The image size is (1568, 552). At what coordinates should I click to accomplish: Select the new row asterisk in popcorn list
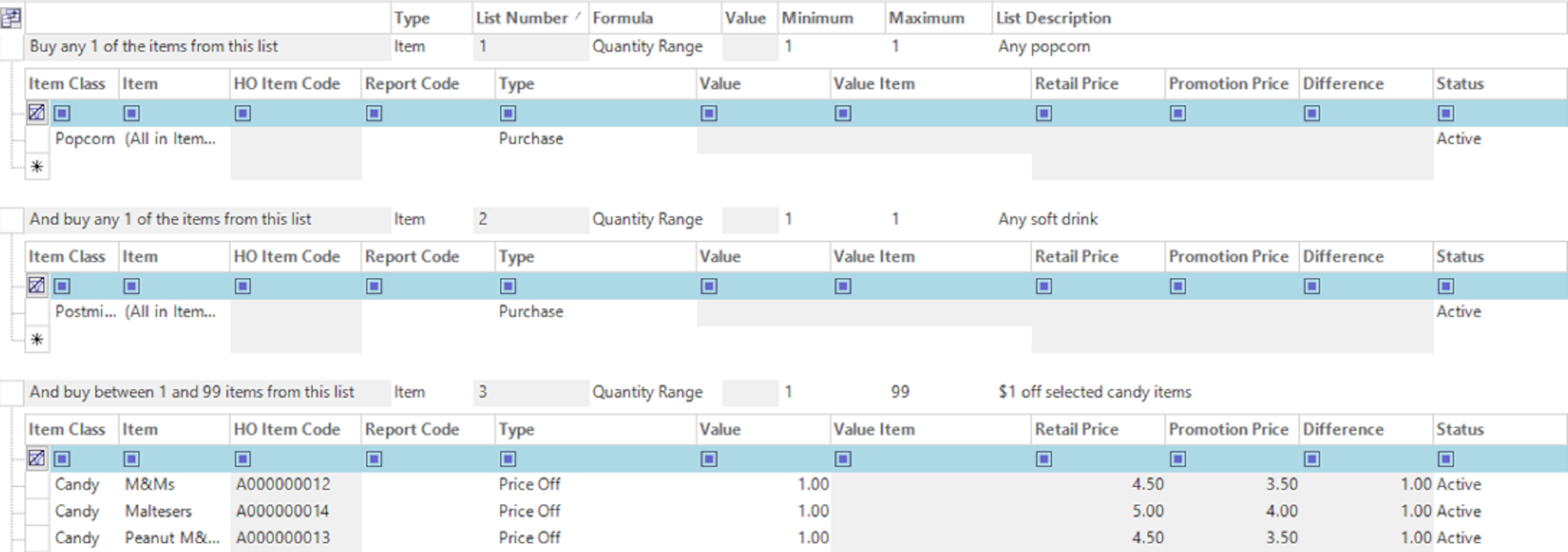[x=37, y=166]
